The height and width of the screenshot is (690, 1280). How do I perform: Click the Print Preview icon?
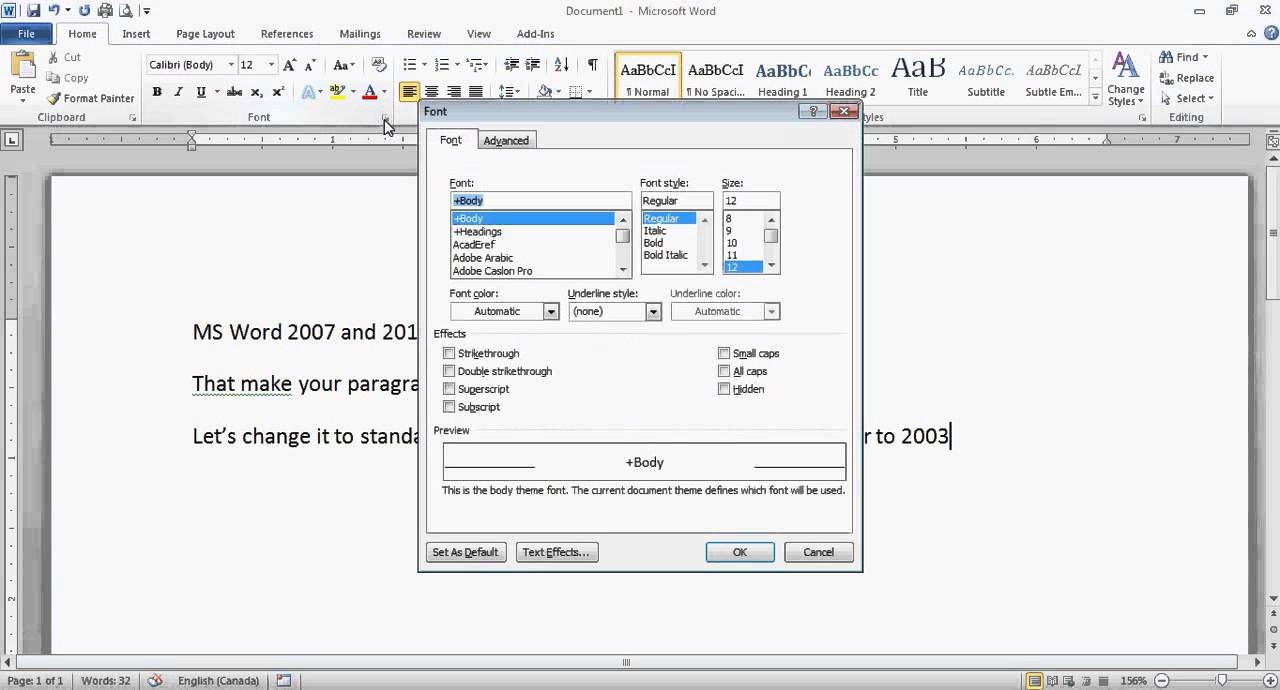pyautogui.click(x=126, y=11)
